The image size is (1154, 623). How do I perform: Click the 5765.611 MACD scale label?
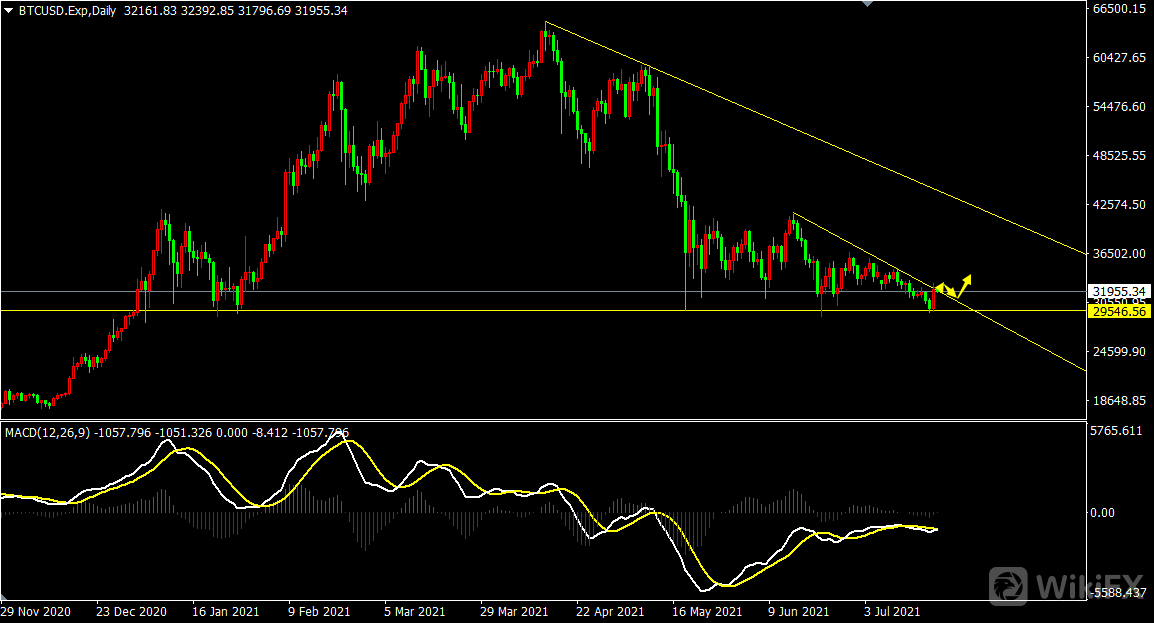[1116, 432]
